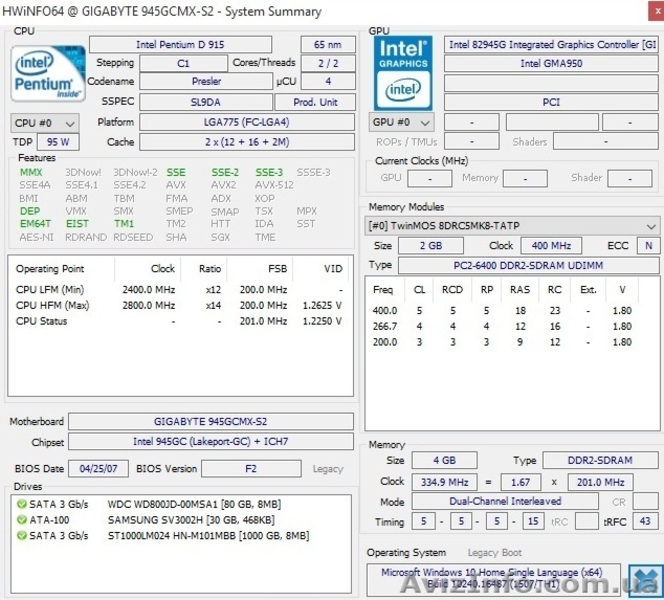Click the Memory Type DDR2-SDRAM field

click(600, 460)
